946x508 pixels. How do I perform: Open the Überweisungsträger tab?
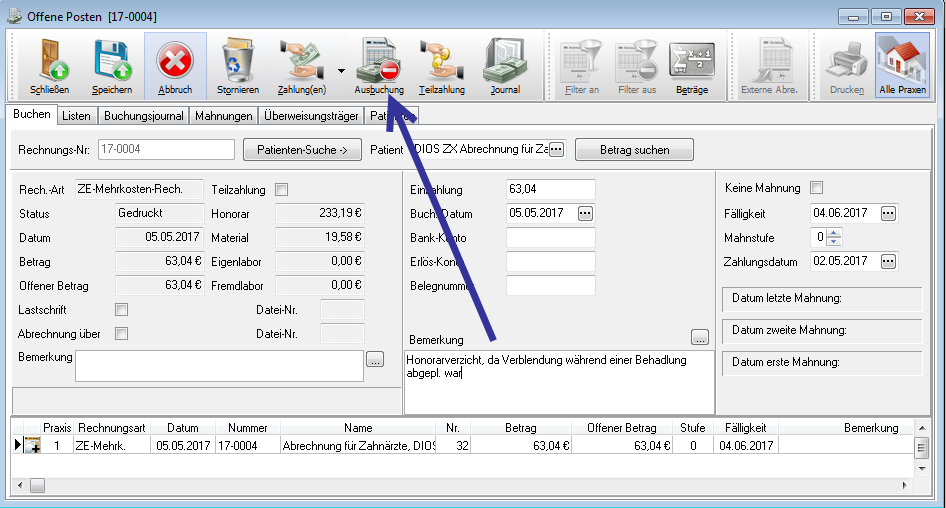[311, 116]
